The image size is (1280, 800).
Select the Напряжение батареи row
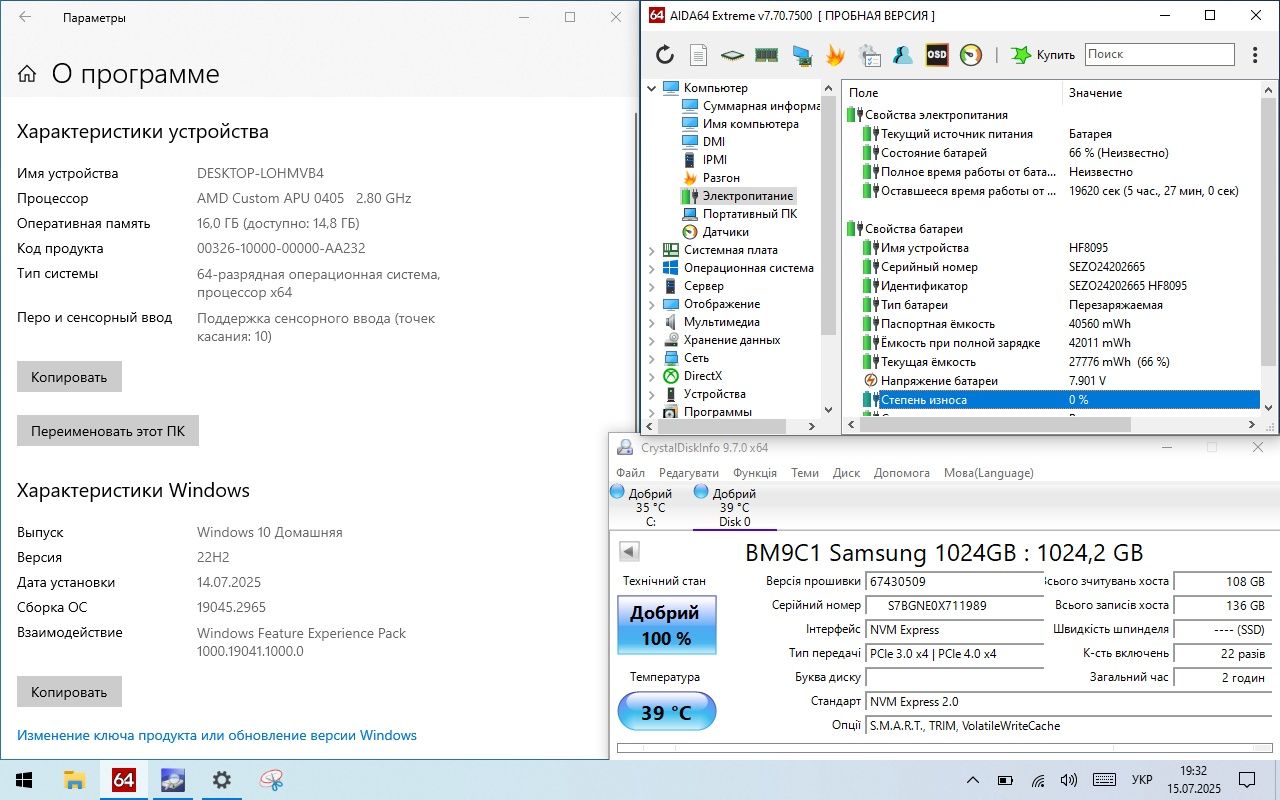[x=1061, y=381]
